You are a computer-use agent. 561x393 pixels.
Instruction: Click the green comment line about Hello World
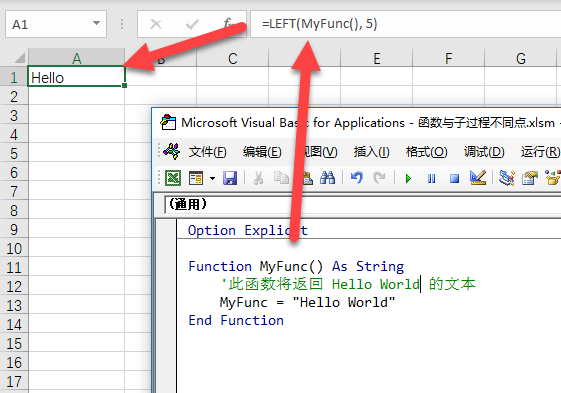[x=348, y=284]
